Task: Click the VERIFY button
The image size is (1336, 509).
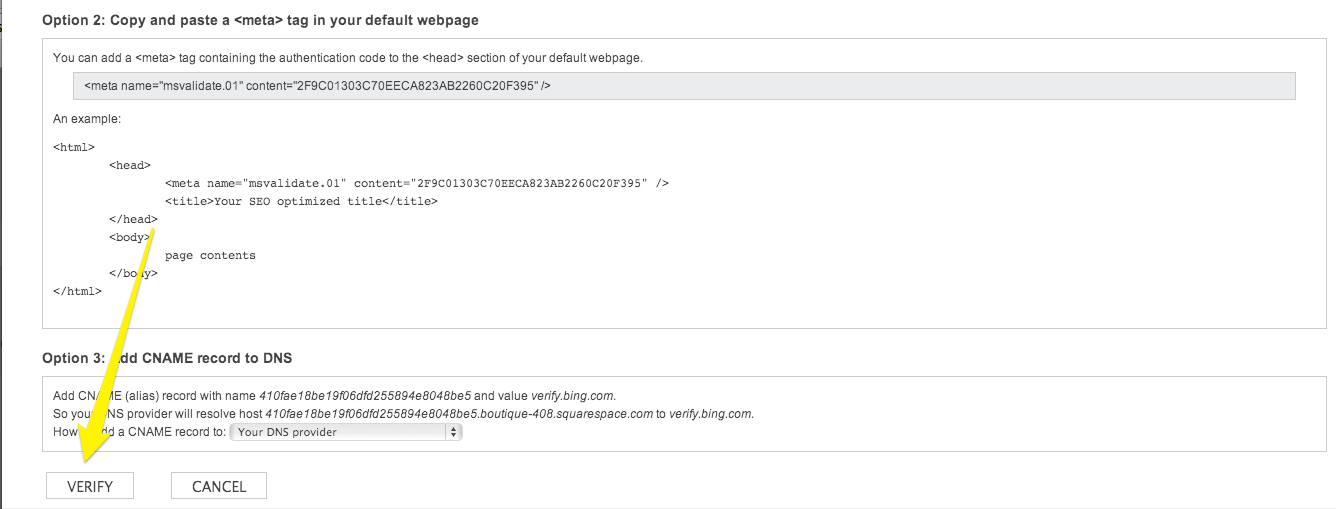Action: click(90, 486)
